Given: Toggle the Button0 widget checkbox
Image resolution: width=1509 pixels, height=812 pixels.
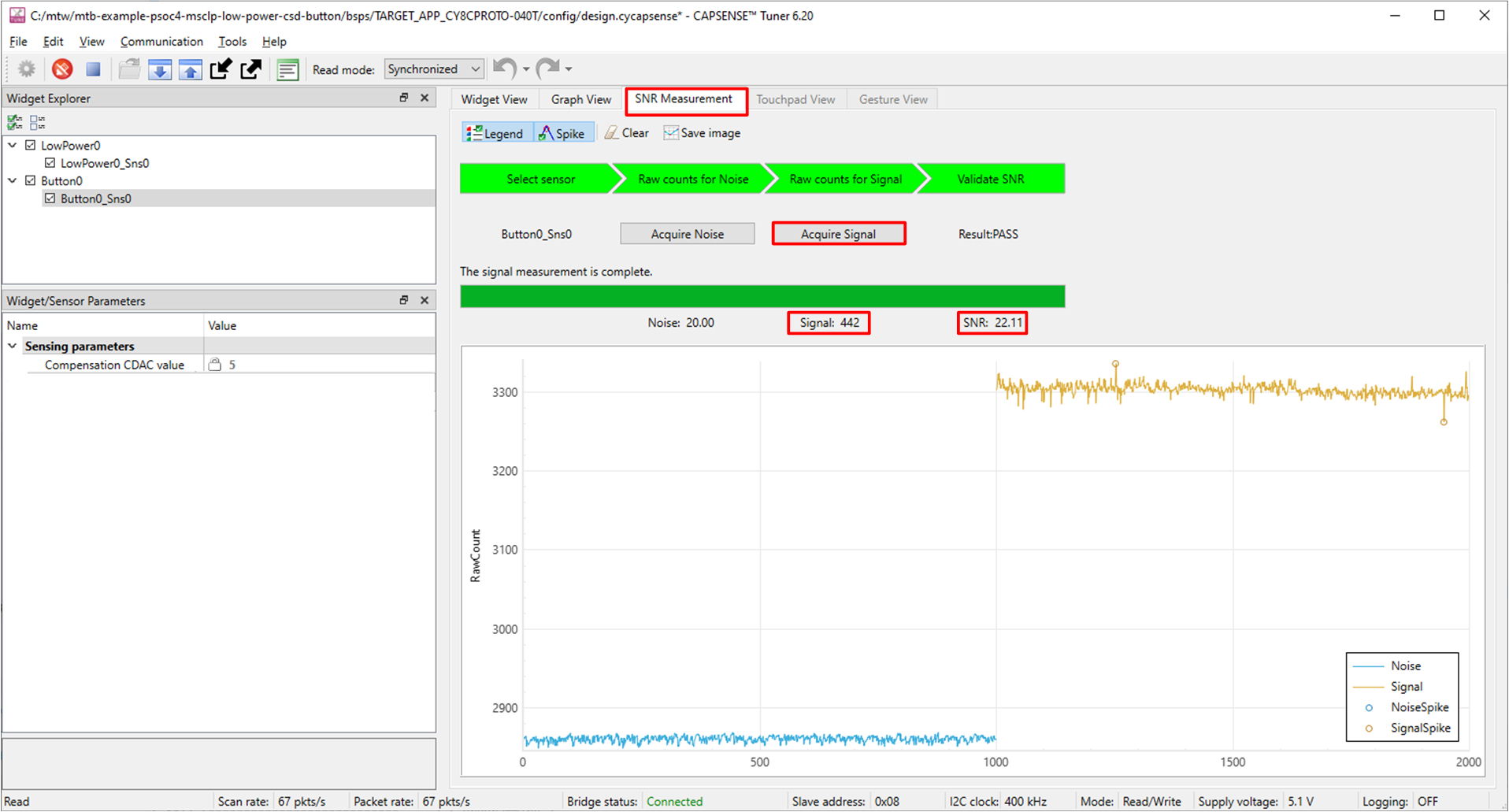Looking at the screenshot, I should tap(31, 180).
